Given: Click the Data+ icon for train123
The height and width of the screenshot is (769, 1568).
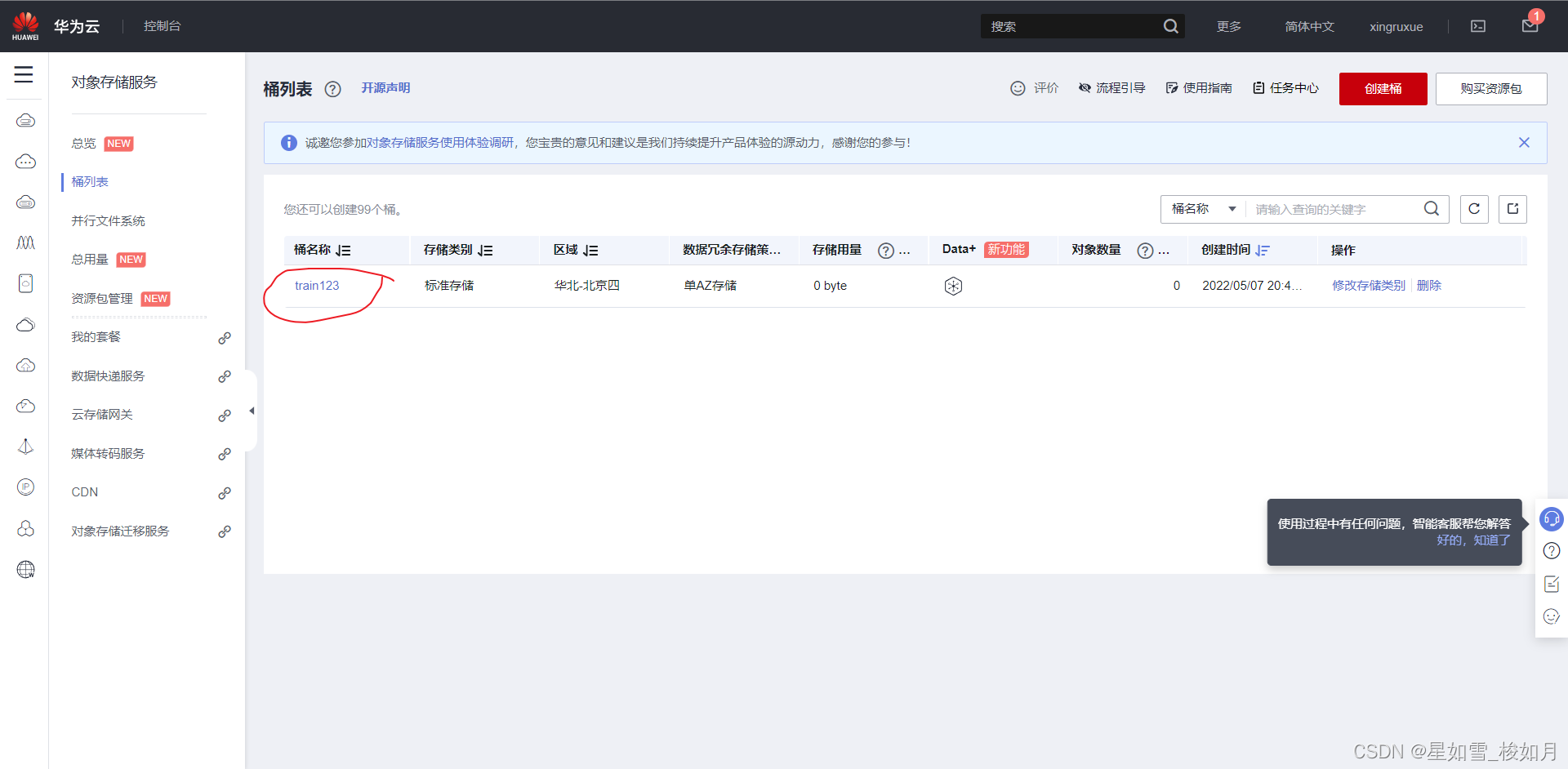Looking at the screenshot, I should [x=953, y=286].
